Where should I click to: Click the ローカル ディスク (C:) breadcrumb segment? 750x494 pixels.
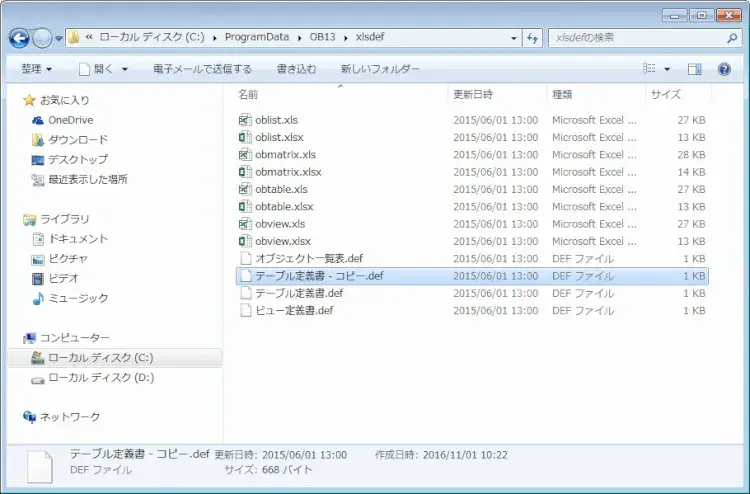152,37
